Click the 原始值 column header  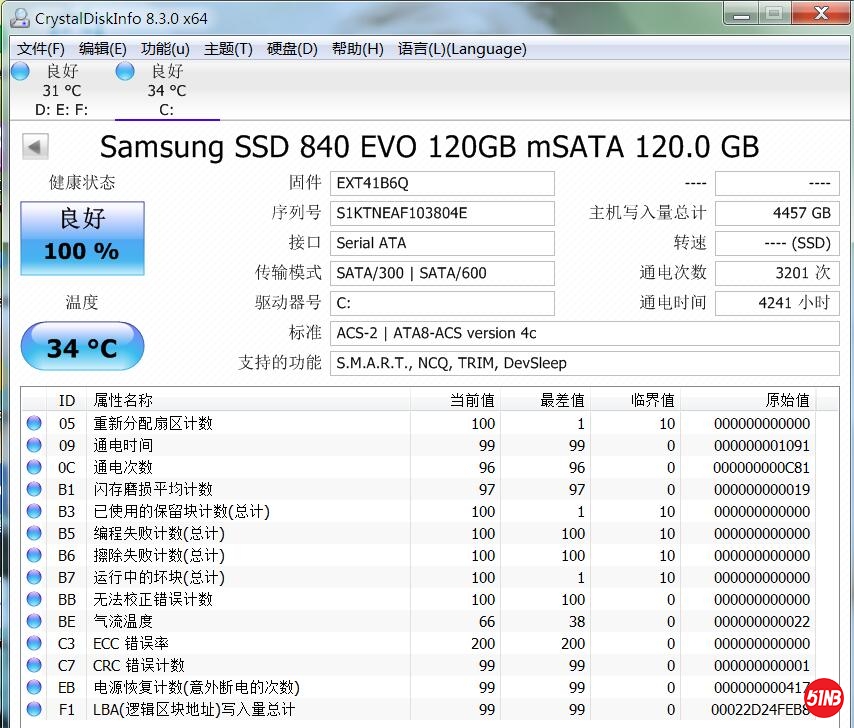click(787, 400)
